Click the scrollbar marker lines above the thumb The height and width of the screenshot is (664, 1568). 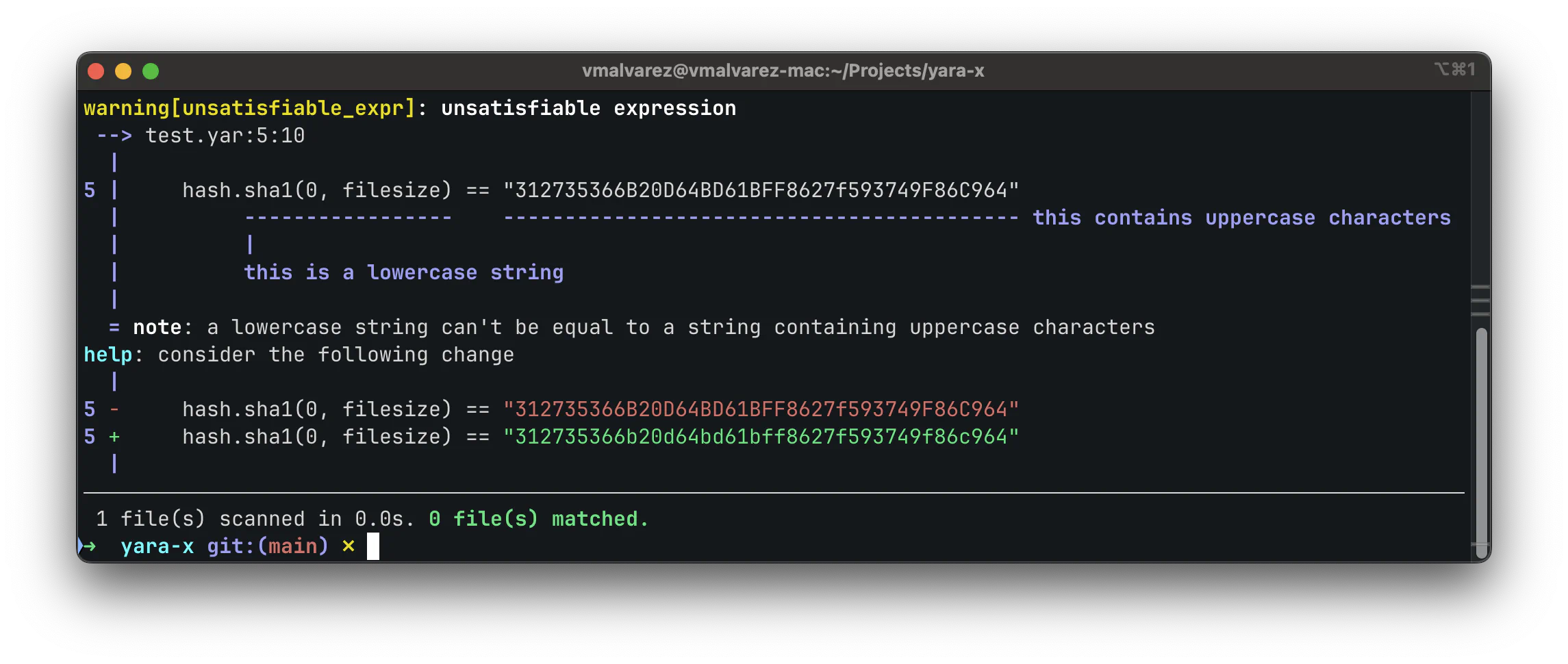click(1480, 300)
